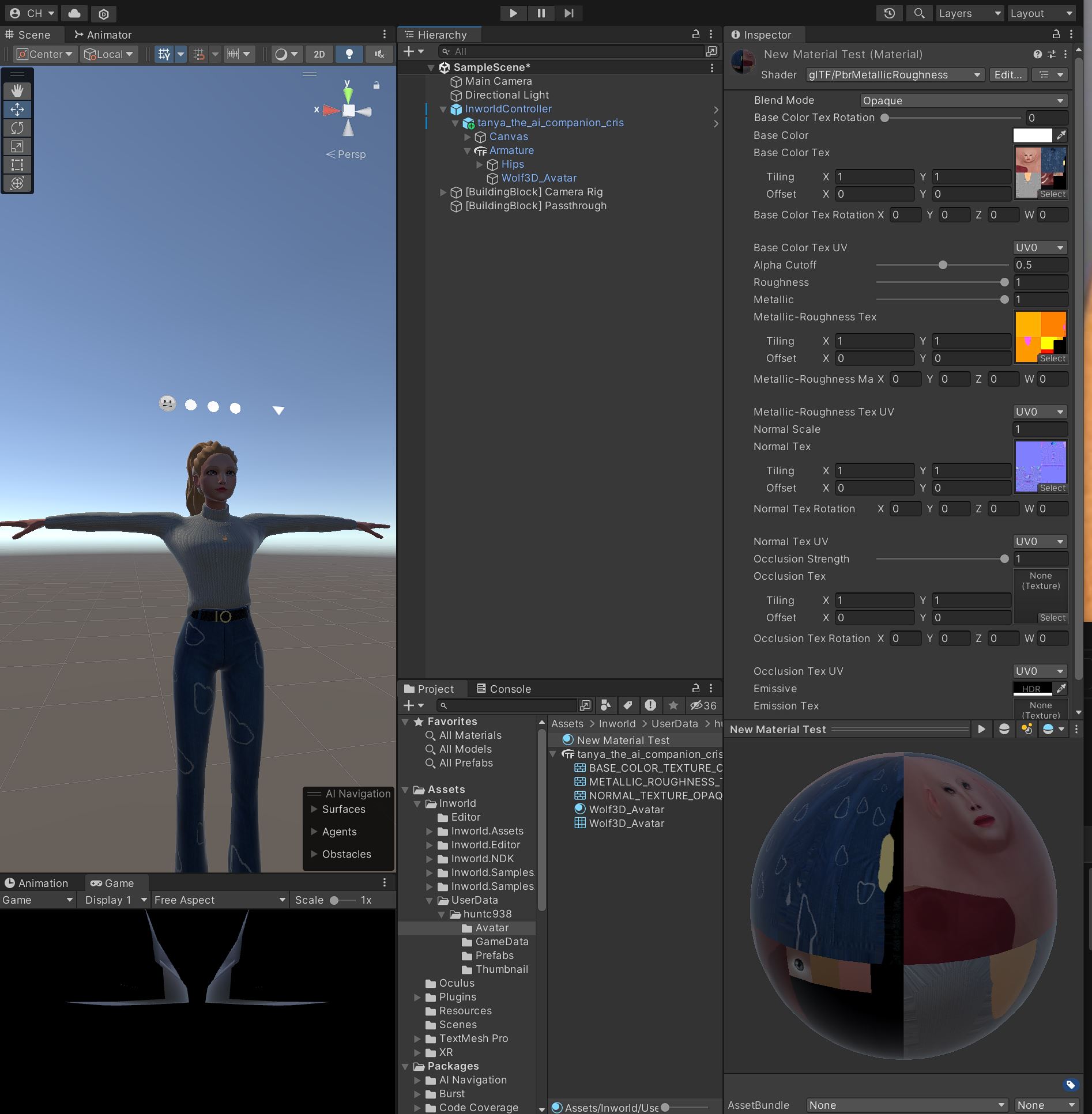
Task: Expand the Canvas hierarchy item
Action: click(468, 137)
